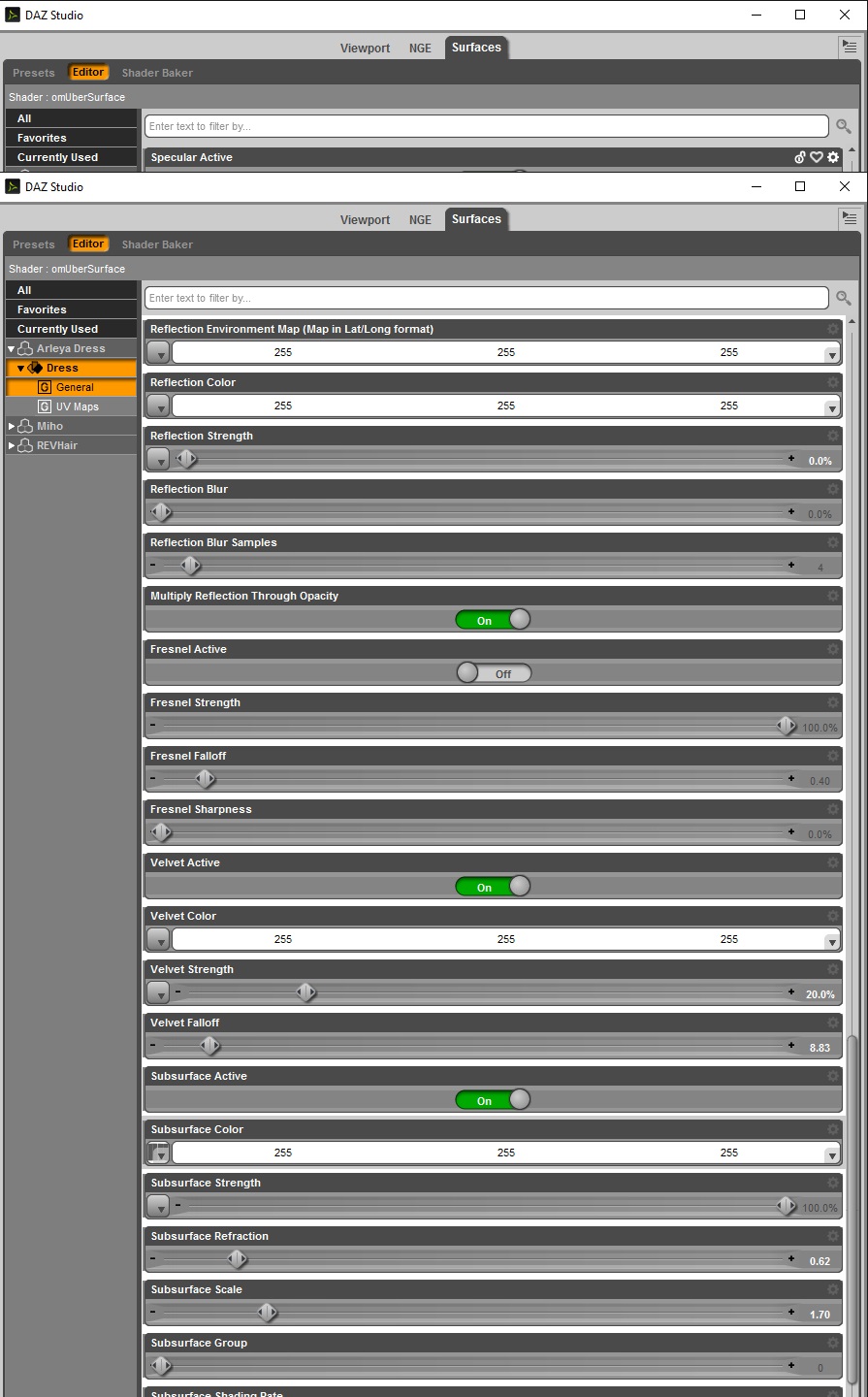Image resolution: width=868 pixels, height=1397 pixels.
Task: Open gear settings on Specular Active row
Action: click(x=833, y=157)
